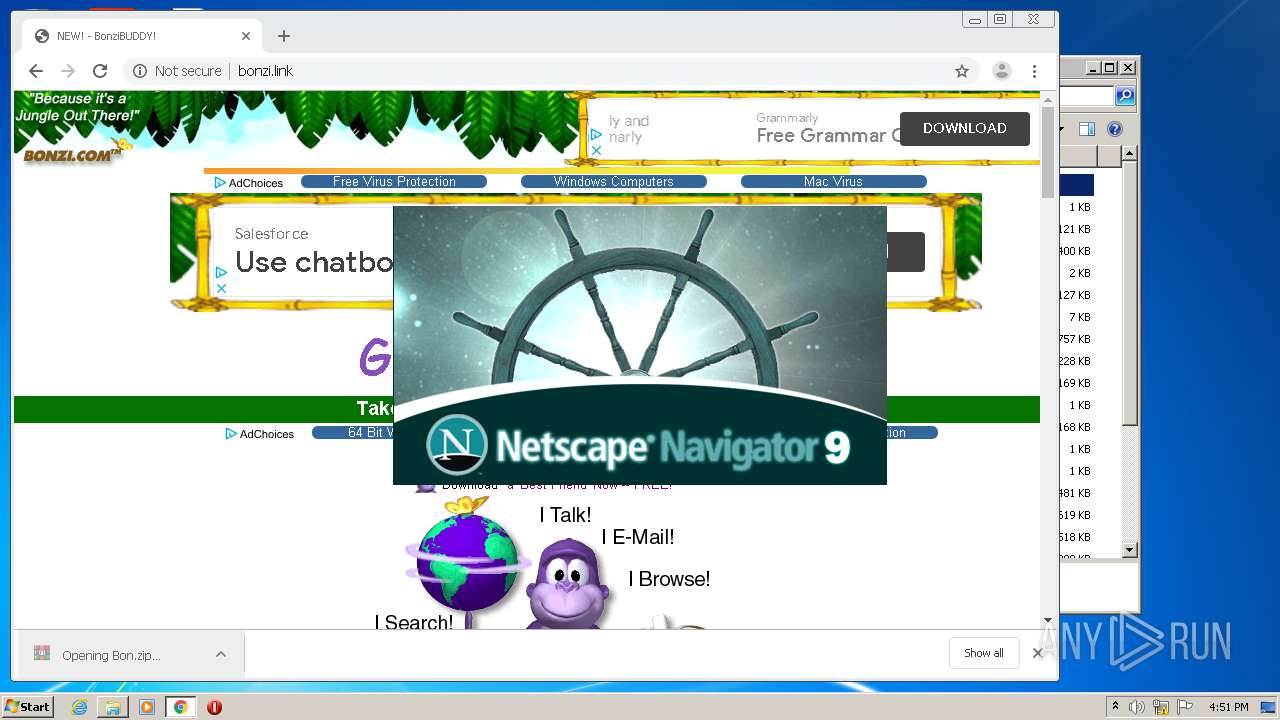Click the 'I Talk!' text
Viewport: 1280px width, 720px height.
(565, 515)
